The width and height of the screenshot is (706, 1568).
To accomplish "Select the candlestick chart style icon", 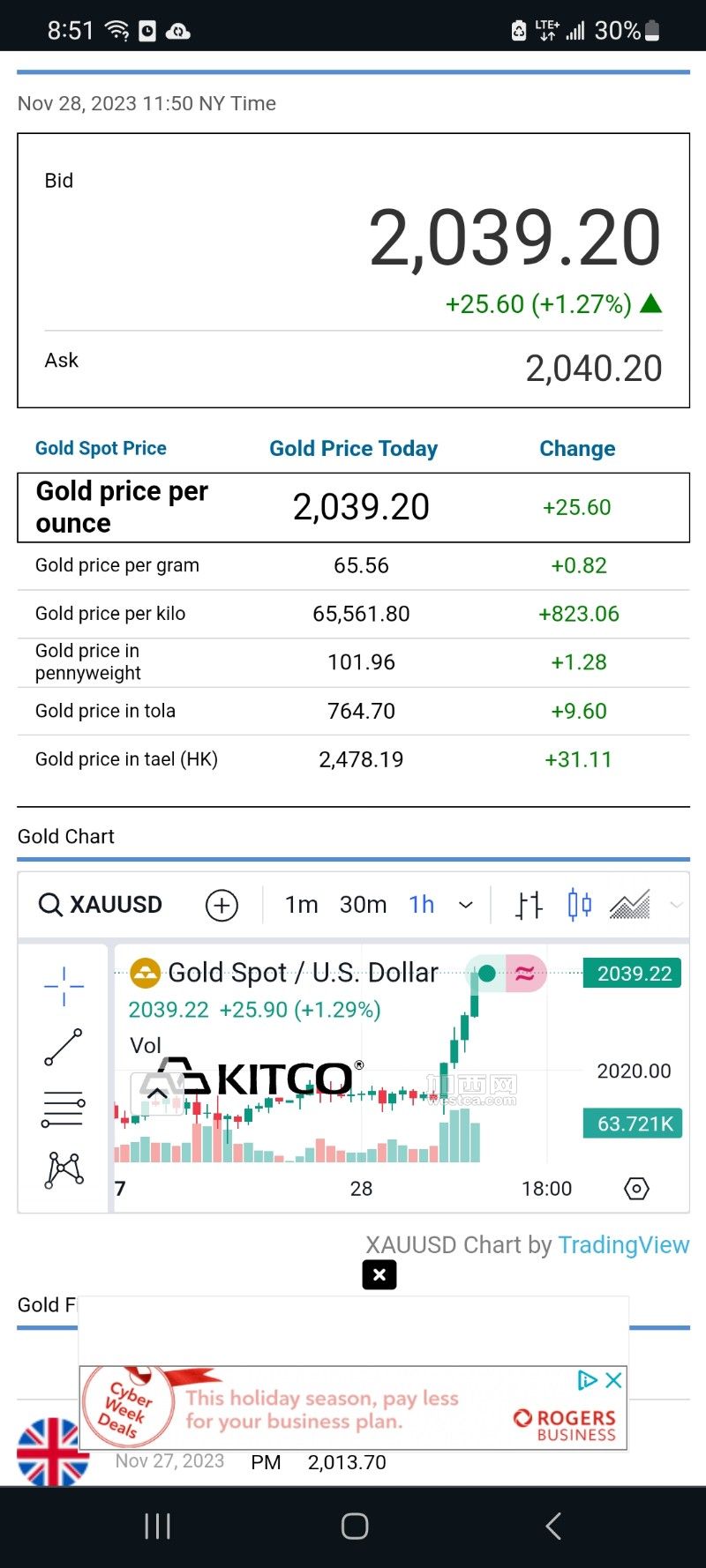I will tap(579, 905).
